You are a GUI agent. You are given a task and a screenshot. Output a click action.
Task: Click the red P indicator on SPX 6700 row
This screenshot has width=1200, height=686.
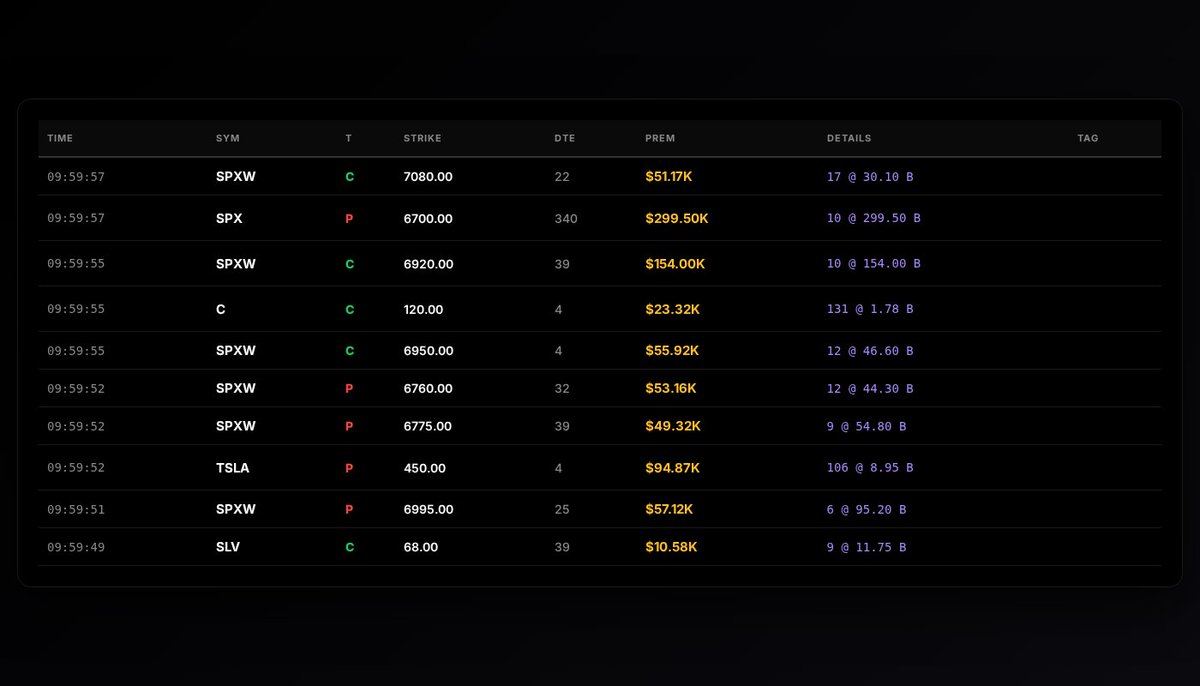(x=349, y=218)
